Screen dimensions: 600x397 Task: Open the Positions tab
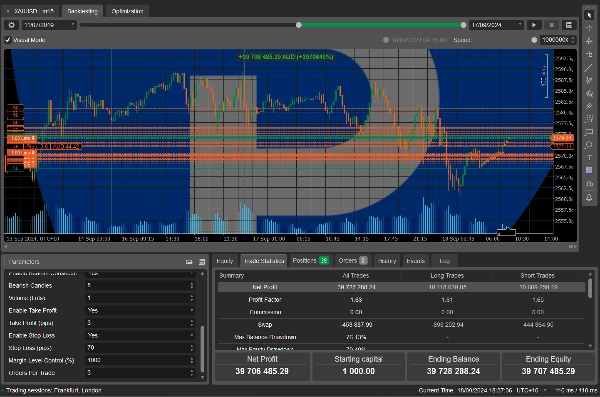310,261
